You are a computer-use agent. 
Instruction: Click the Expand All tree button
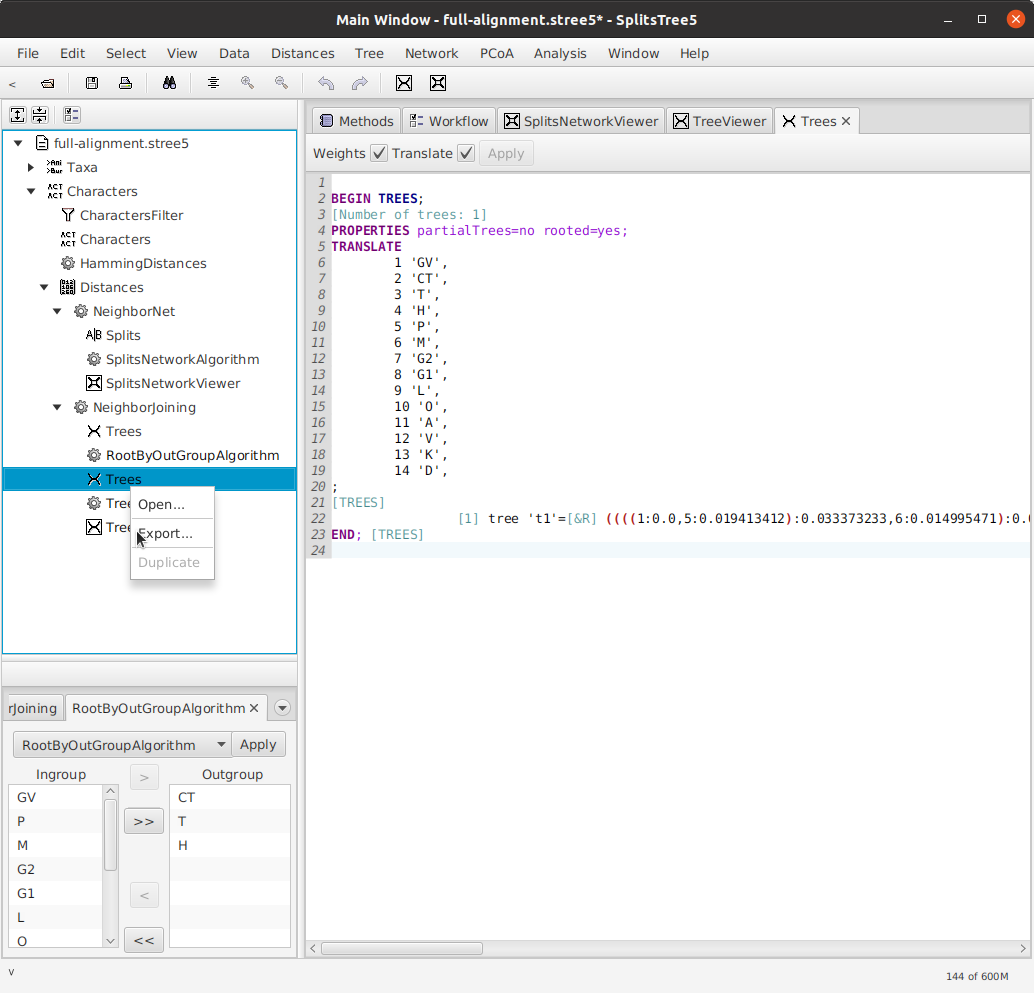17,115
